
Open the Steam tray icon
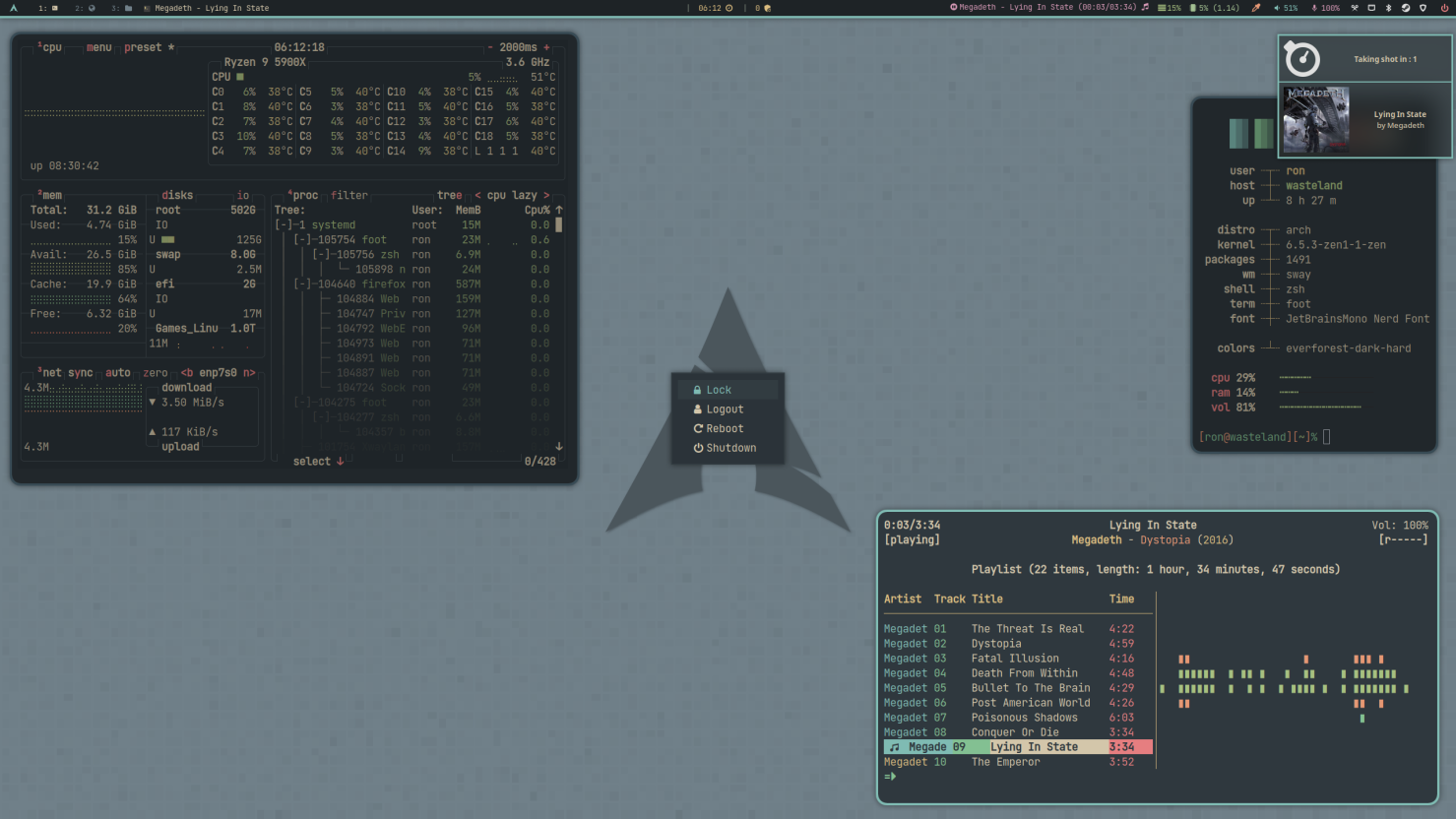click(x=1406, y=8)
